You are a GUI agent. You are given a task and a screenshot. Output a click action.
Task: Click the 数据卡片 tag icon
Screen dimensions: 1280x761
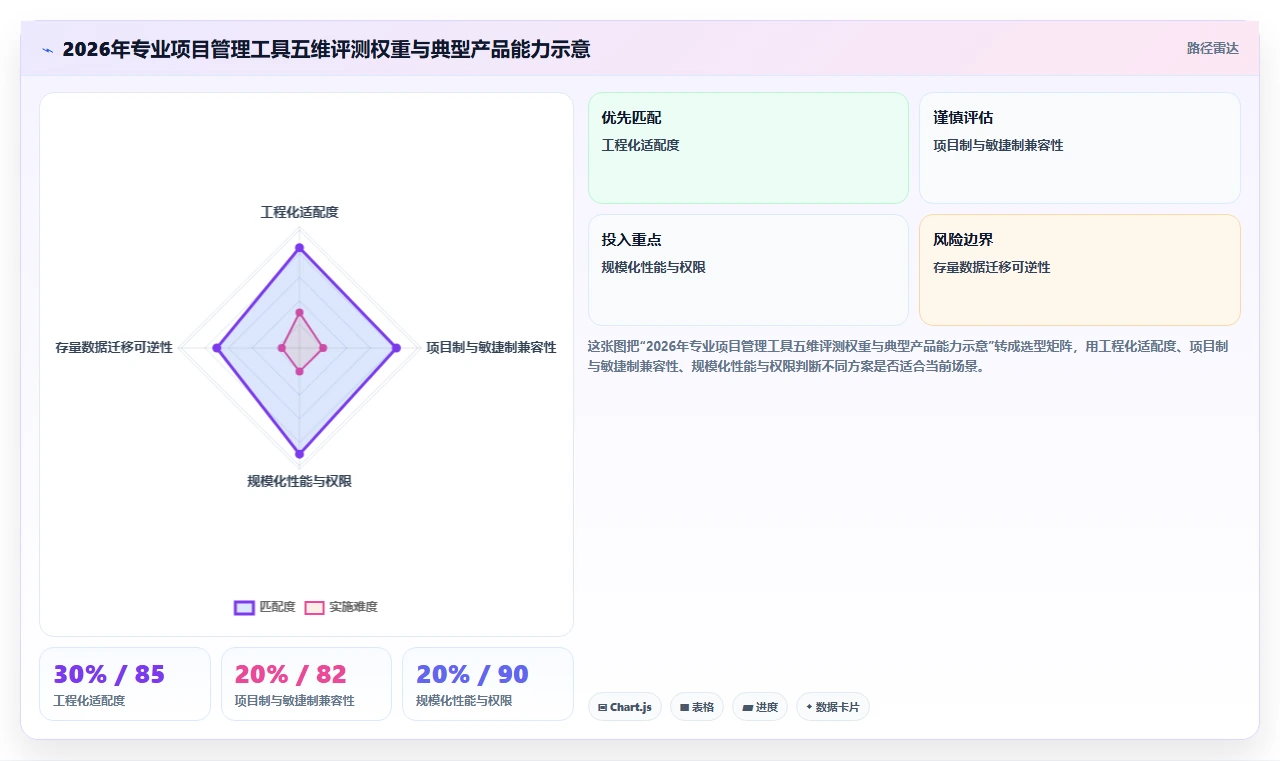coord(809,707)
